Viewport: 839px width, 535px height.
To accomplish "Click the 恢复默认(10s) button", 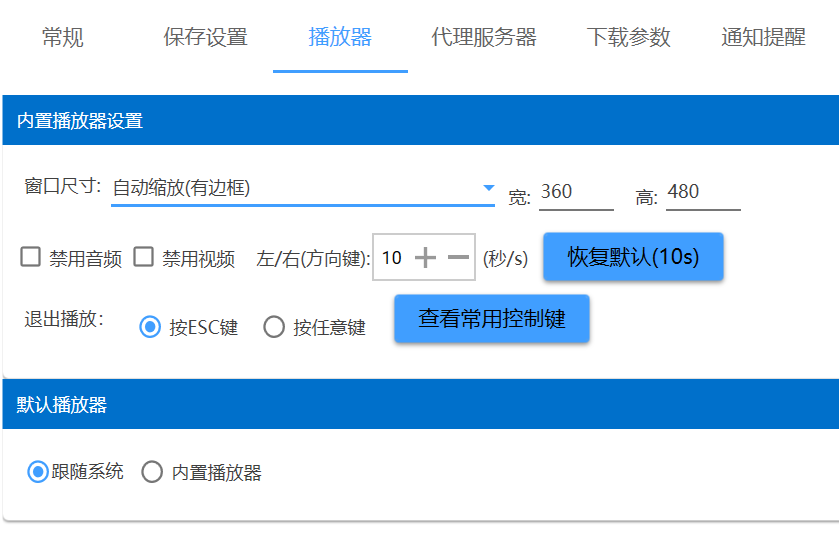I will click(x=634, y=257).
